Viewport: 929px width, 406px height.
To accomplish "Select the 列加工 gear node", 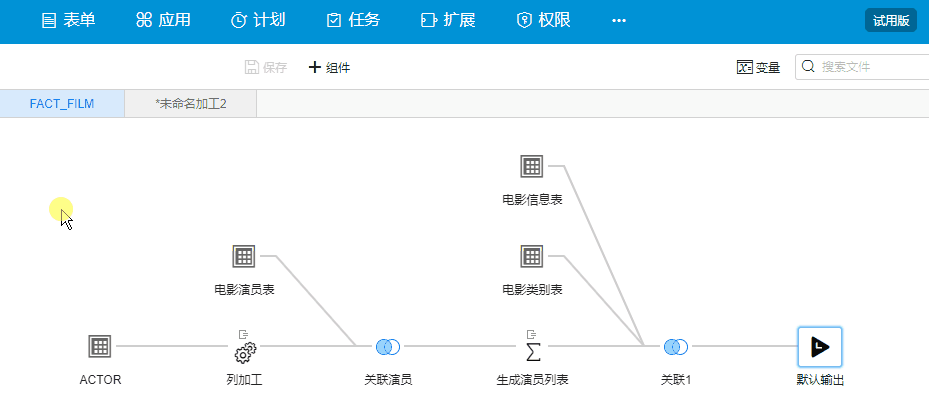I will tap(245, 351).
